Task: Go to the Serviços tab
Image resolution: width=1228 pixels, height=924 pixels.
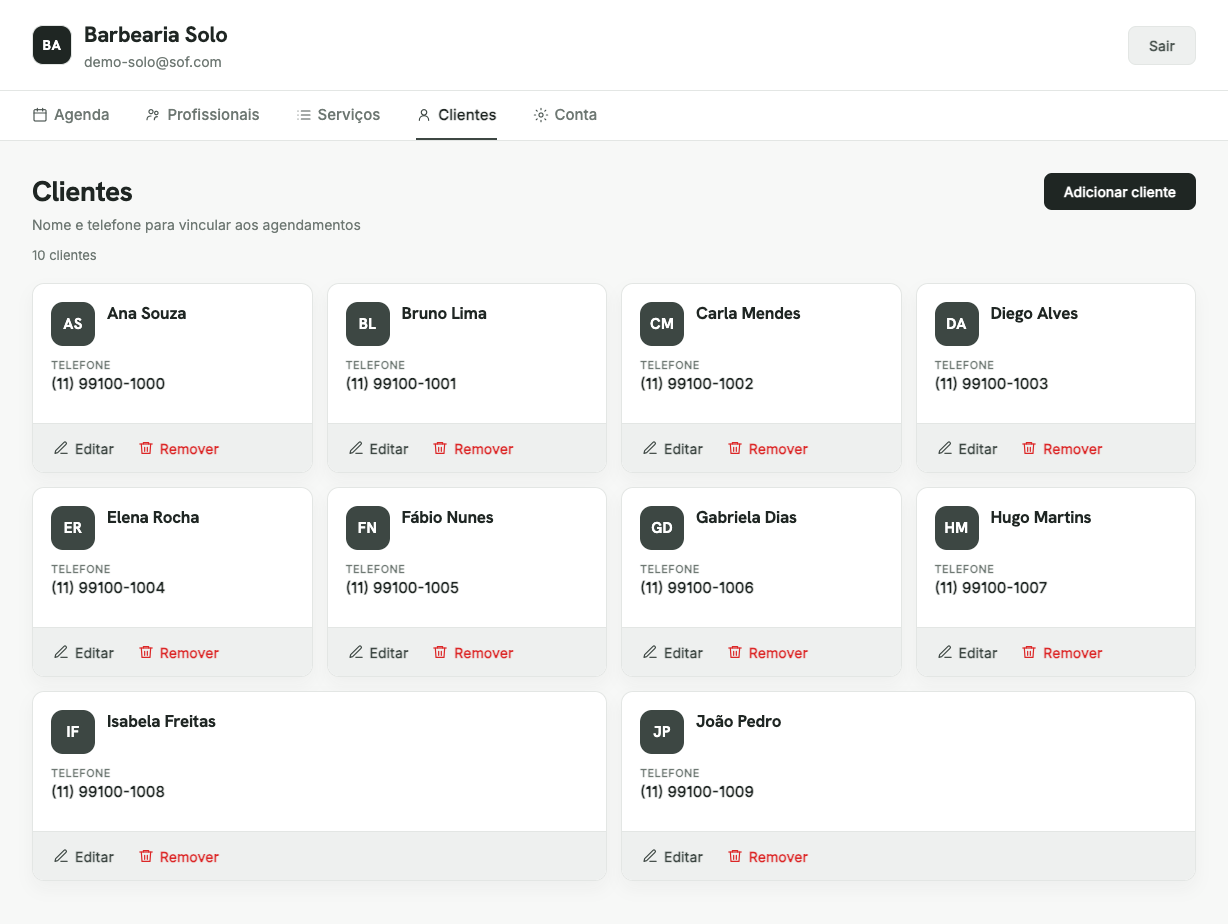Action: pos(338,115)
